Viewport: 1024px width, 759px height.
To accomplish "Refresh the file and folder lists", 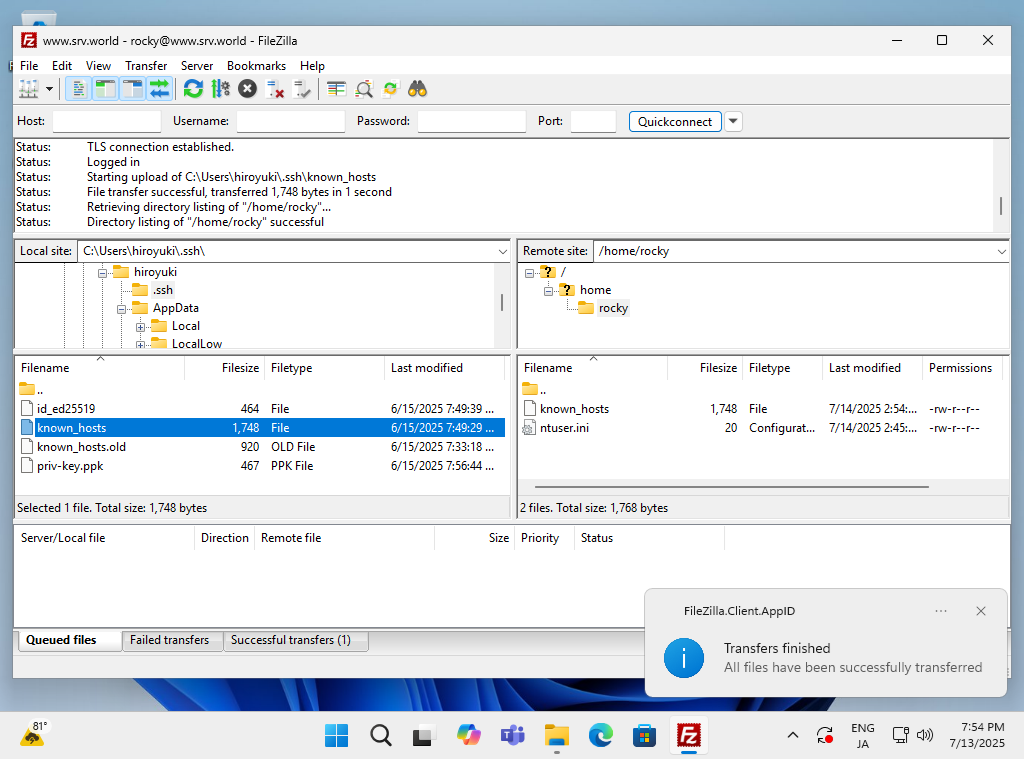I will (193, 89).
